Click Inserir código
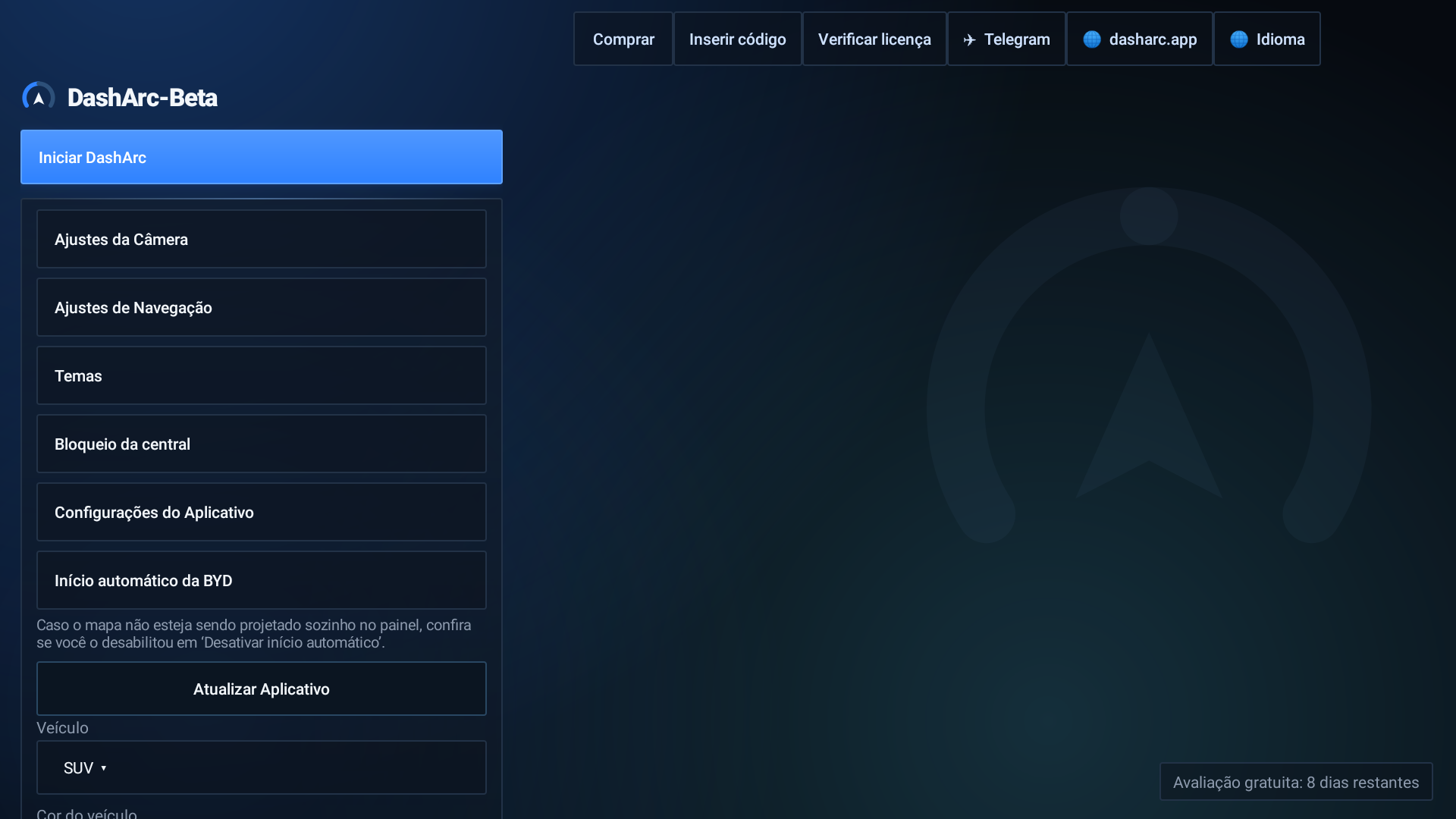The image size is (1456, 819). tap(738, 39)
